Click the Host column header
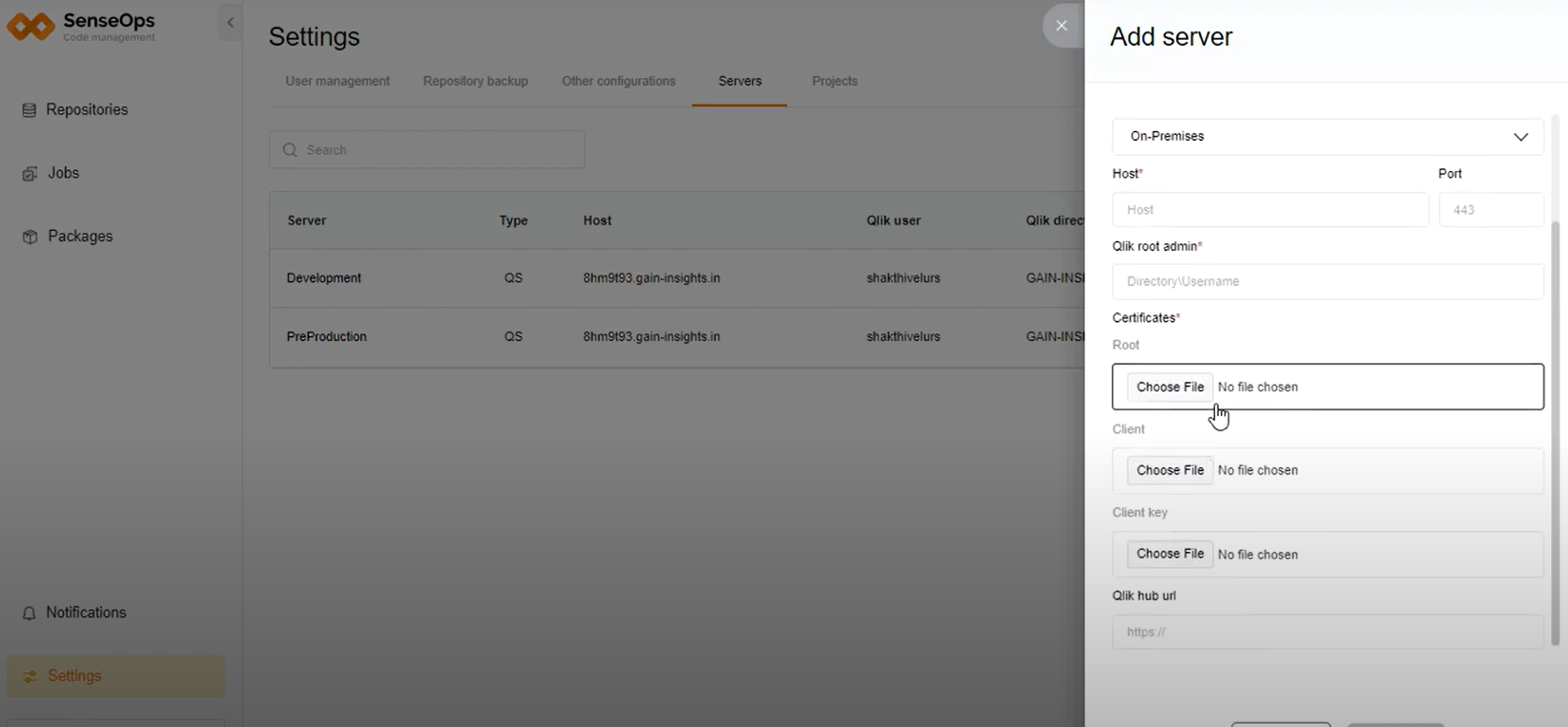 coord(597,220)
